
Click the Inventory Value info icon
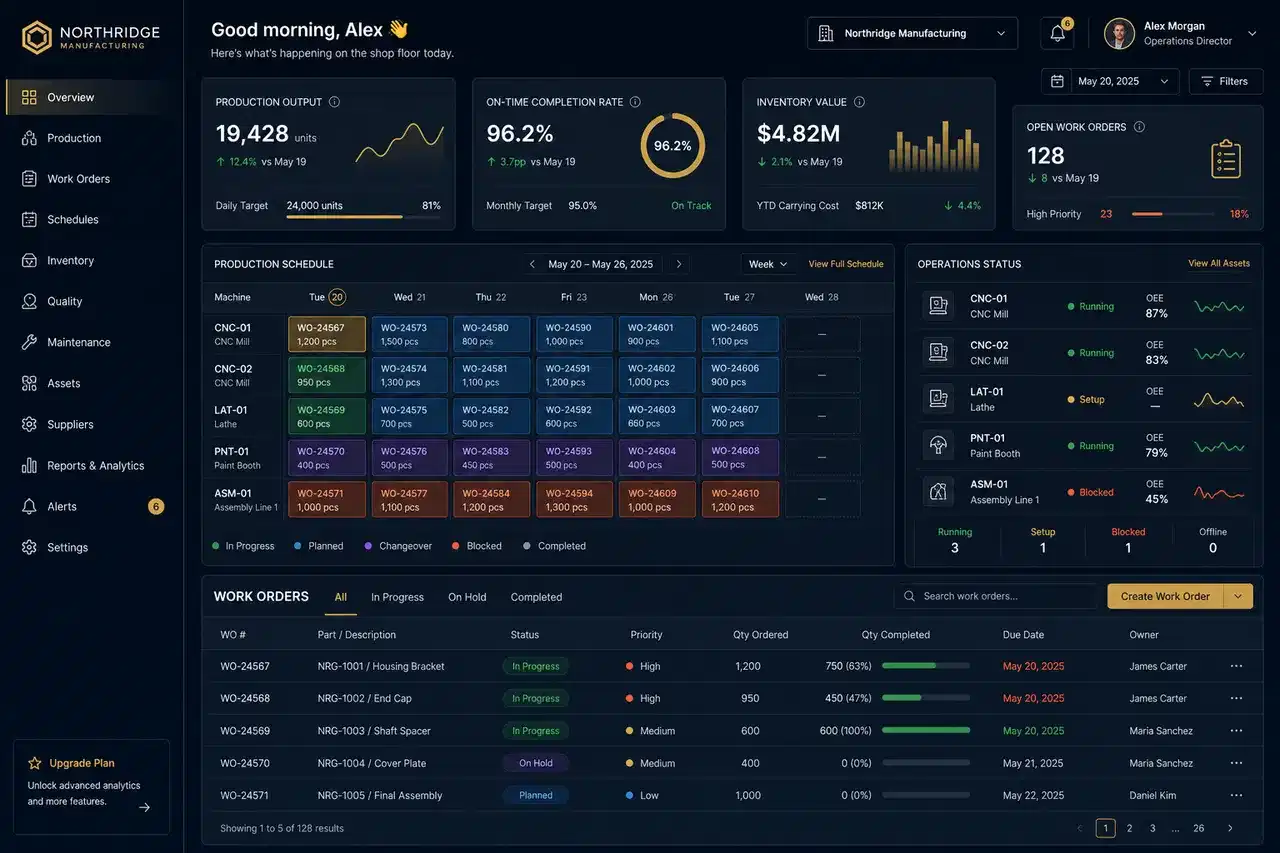tap(859, 102)
